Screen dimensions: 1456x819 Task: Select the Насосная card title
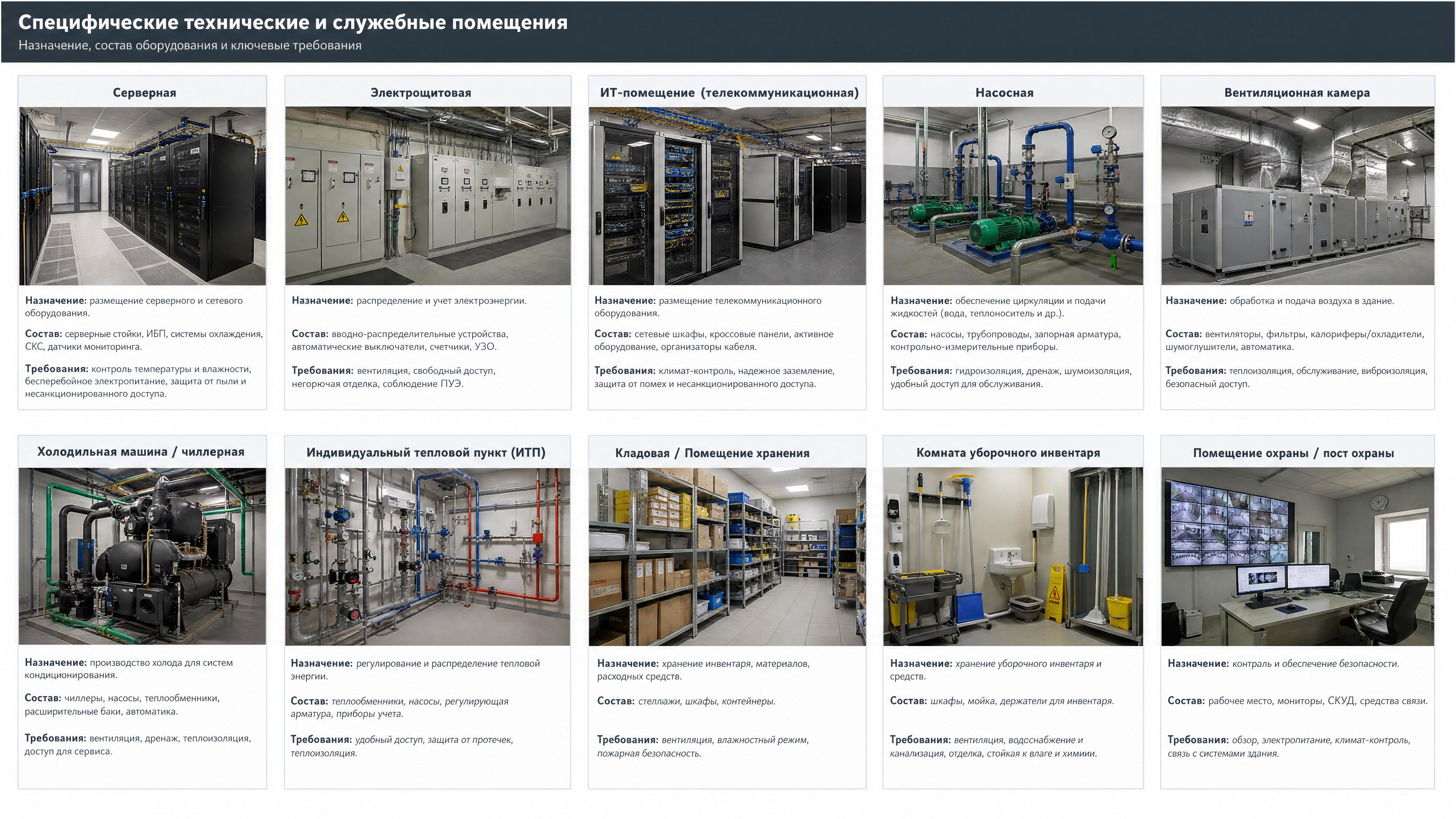click(x=1004, y=93)
